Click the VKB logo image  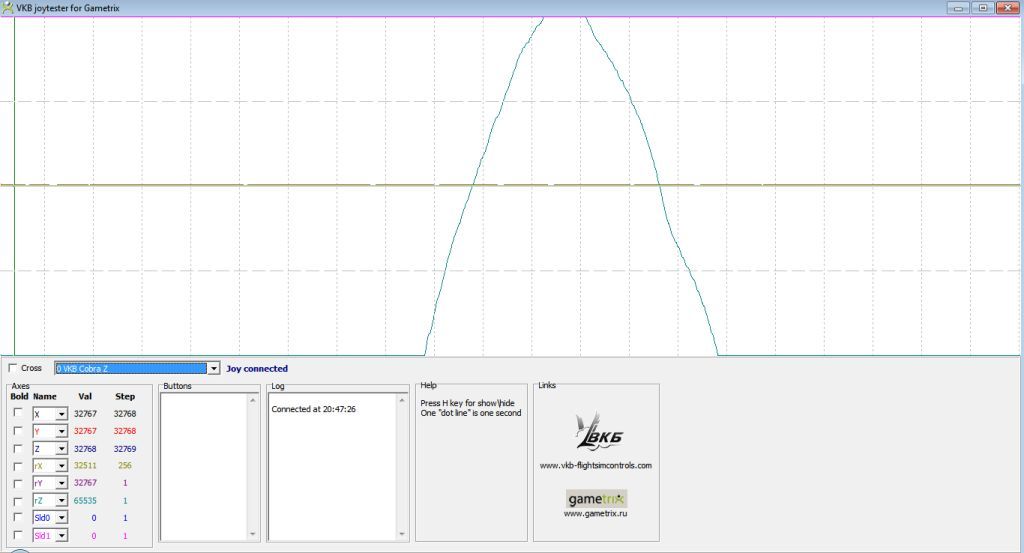tap(595, 430)
